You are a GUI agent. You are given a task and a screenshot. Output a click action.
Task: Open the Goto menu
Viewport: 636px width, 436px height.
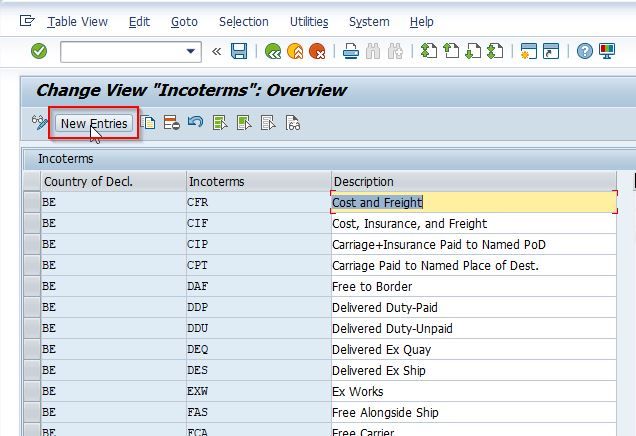pyautogui.click(x=184, y=21)
